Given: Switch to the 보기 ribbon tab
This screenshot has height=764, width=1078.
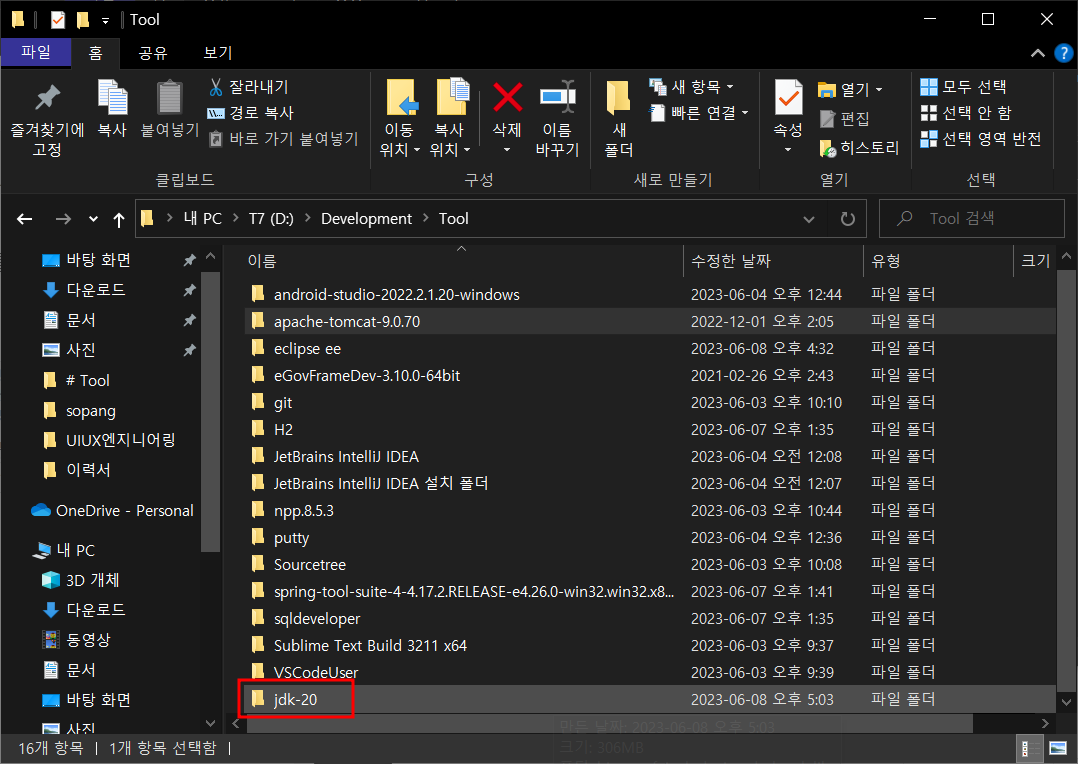Looking at the screenshot, I should coord(218,52).
